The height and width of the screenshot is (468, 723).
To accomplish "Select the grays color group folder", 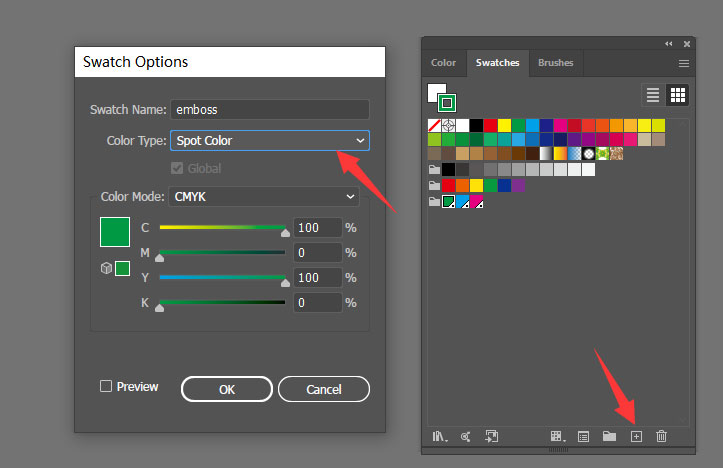I will coord(434,170).
